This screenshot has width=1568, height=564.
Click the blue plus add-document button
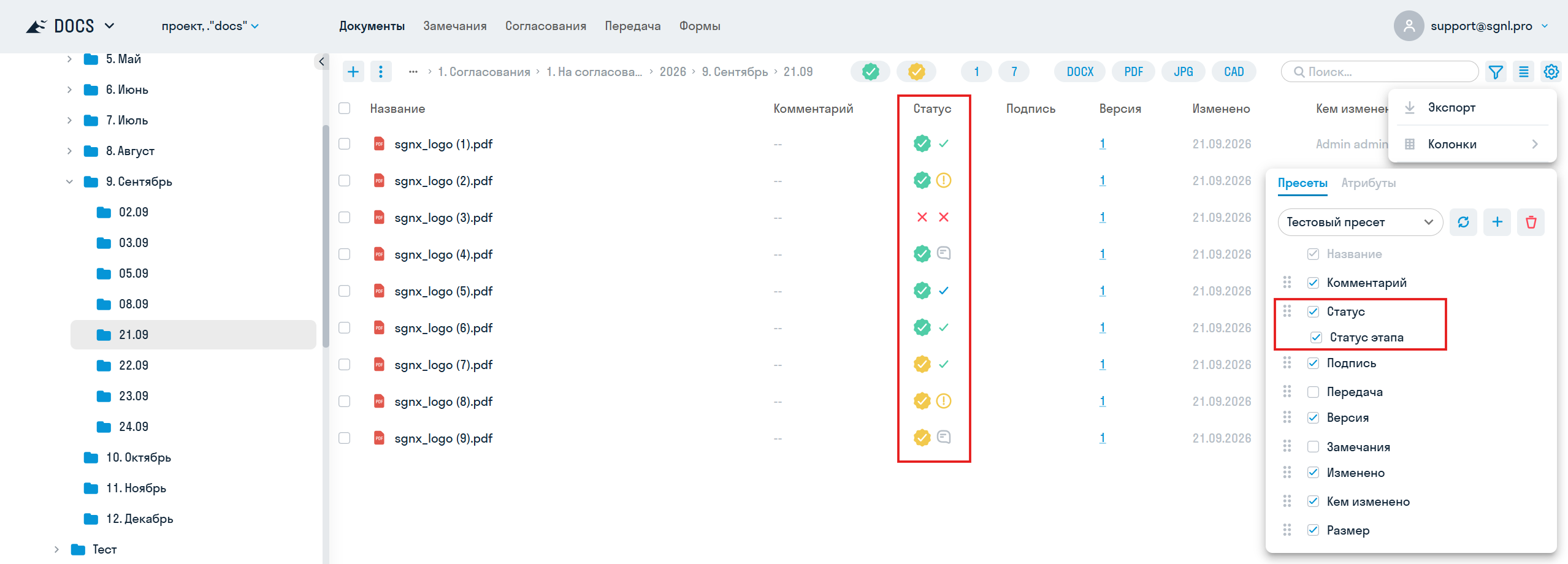[353, 72]
